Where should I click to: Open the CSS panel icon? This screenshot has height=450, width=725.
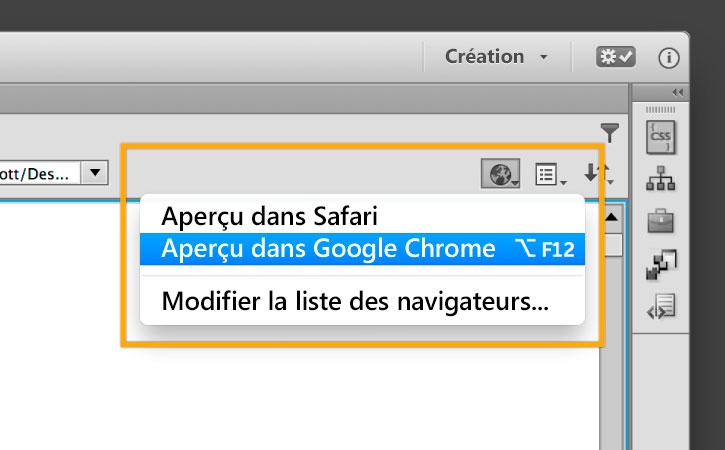pos(661,137)
